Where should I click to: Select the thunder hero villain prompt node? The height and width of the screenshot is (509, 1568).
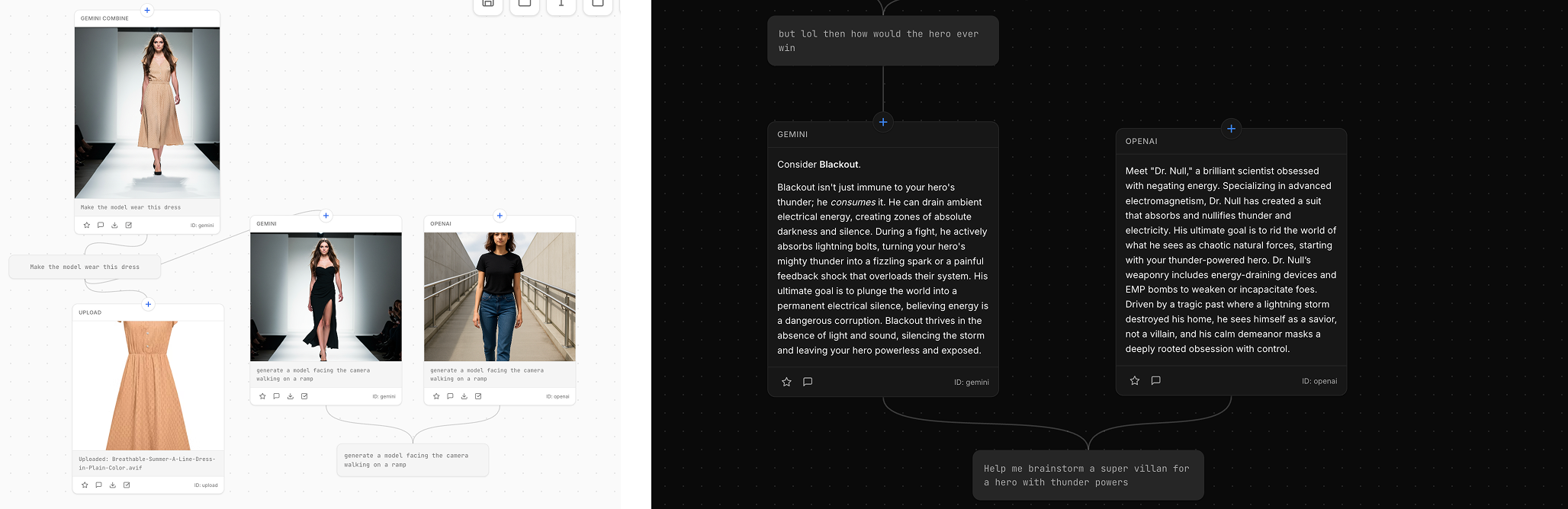point(1088,475)
